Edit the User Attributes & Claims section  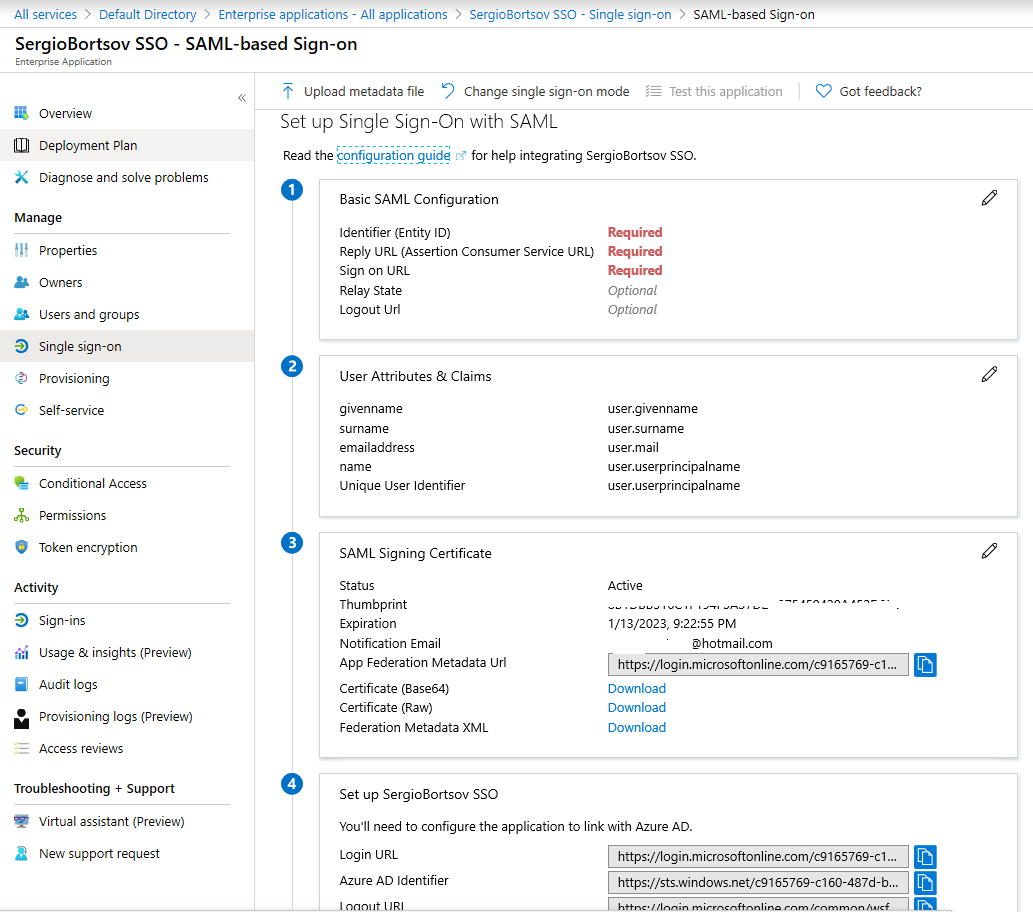(x=989, y=374)
